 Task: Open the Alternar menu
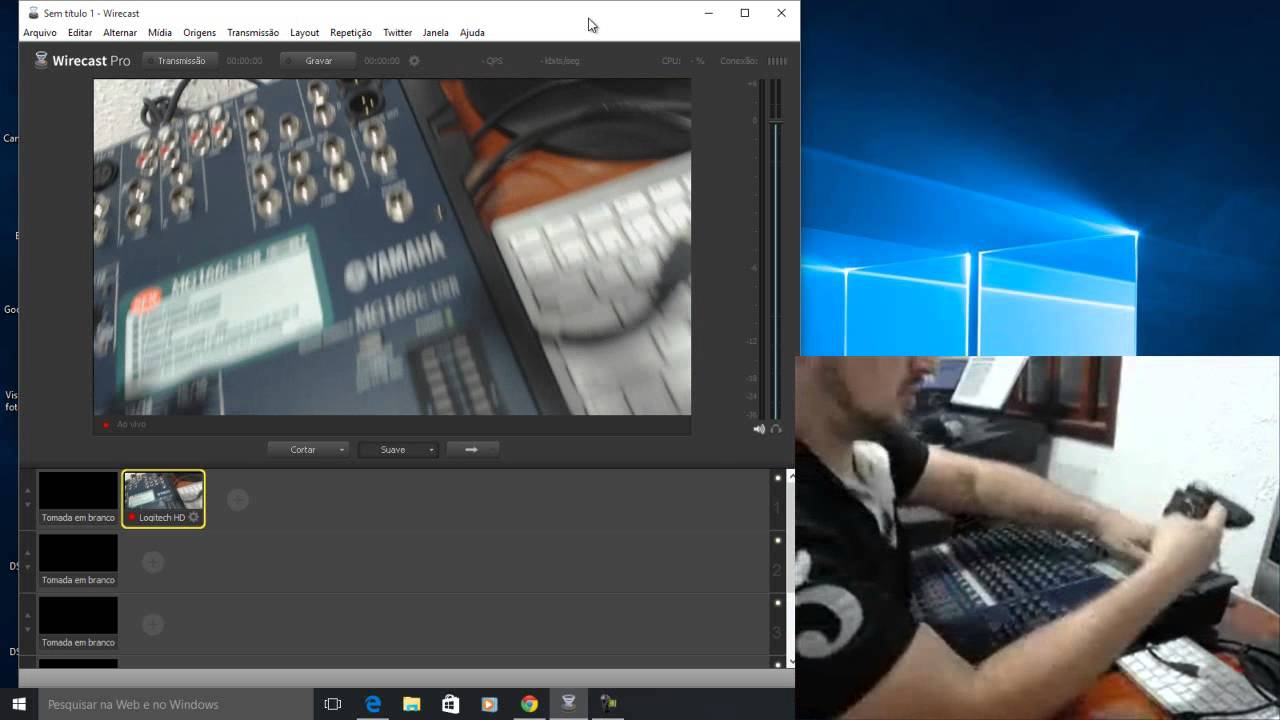(120, 33)
